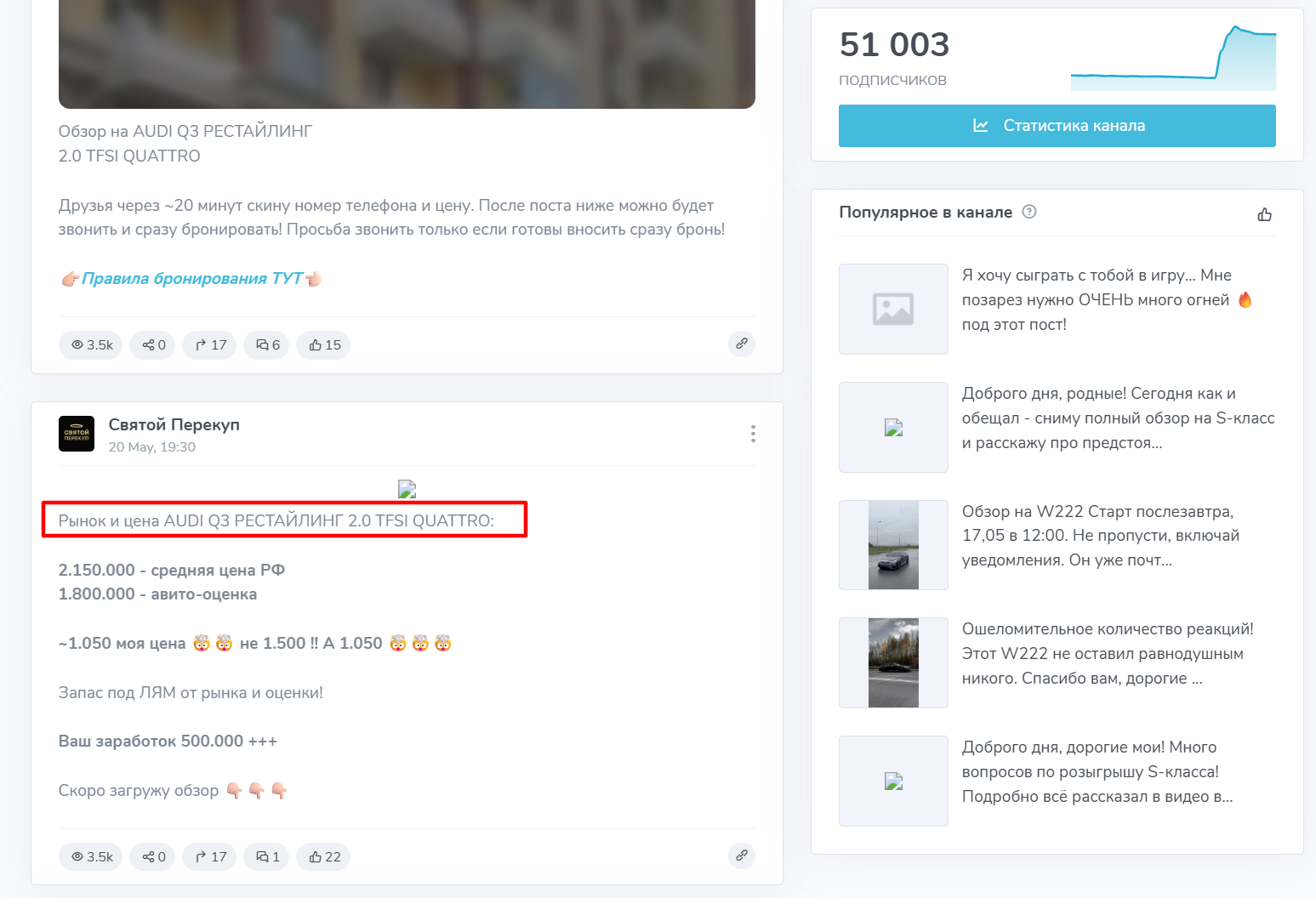Click the Ваш заработок 500.000 +++ line
Screen dimensions: 1316x898
tap(168, 742)
